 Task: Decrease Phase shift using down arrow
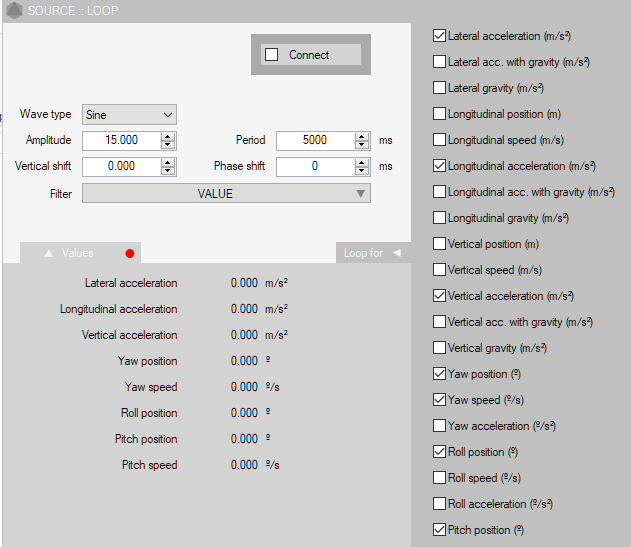362,171
